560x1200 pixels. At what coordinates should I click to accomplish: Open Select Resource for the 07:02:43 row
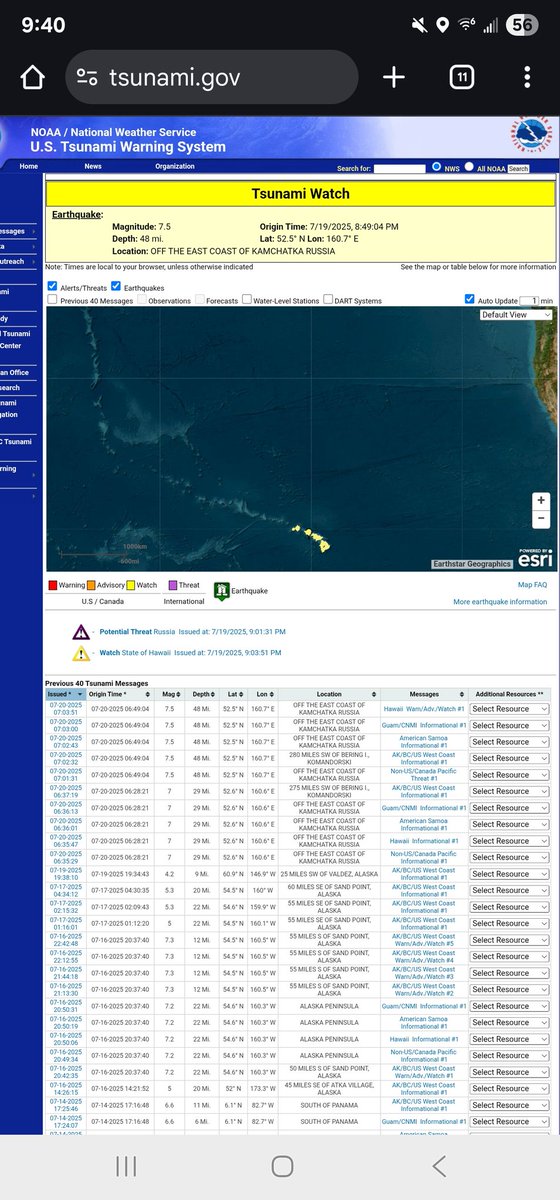(509, 742)
